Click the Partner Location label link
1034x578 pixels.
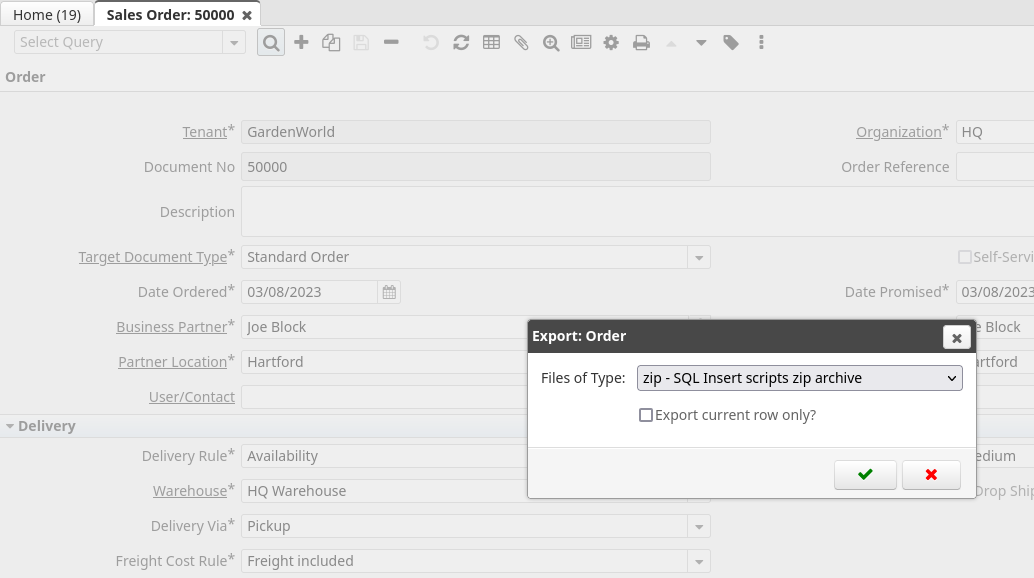(x=172, y=362)
